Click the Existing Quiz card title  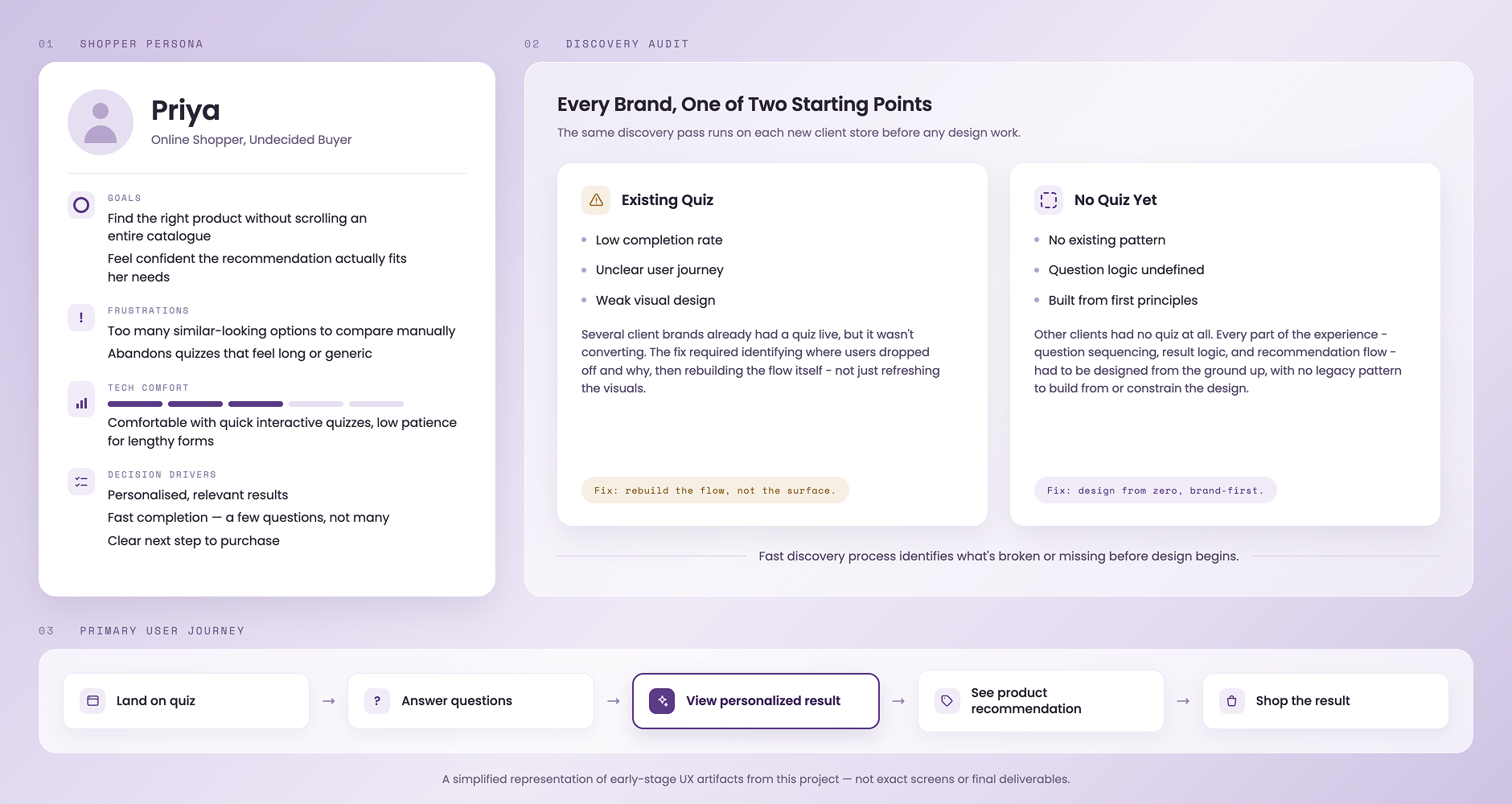tap(668, 200)
